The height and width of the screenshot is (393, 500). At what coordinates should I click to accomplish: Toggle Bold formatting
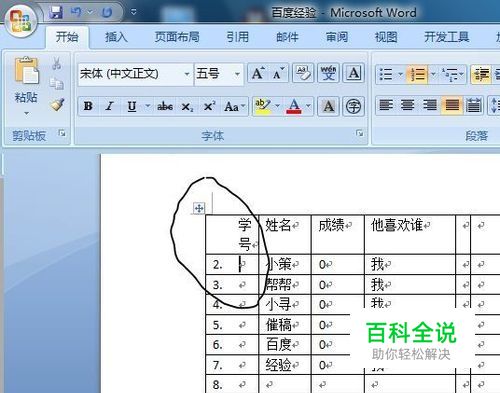click(x=88, y=106)
